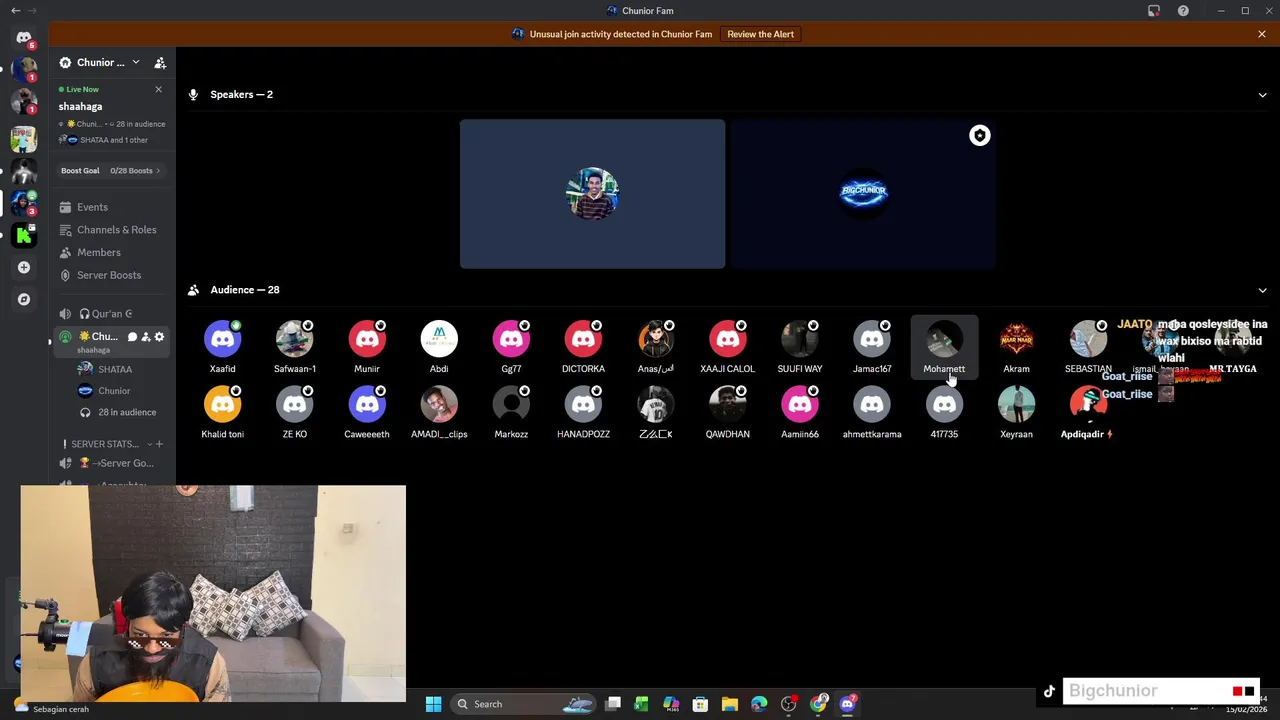Open the Windows Start menu
1280x720 pixels.
click(433, 704)
